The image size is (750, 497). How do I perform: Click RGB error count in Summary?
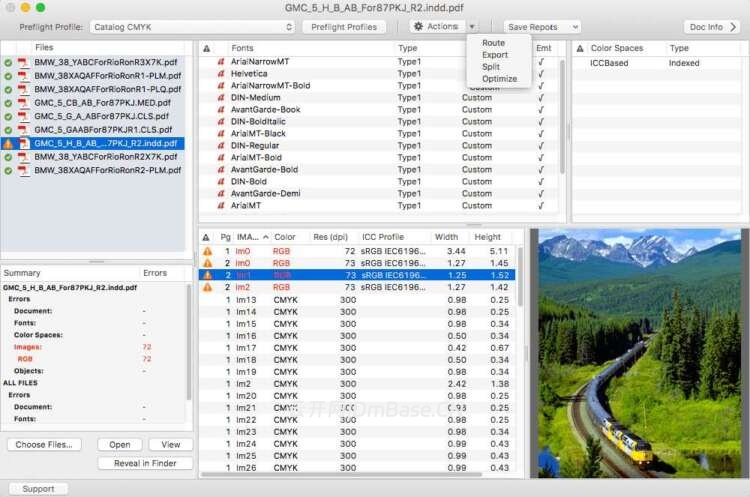146,359
